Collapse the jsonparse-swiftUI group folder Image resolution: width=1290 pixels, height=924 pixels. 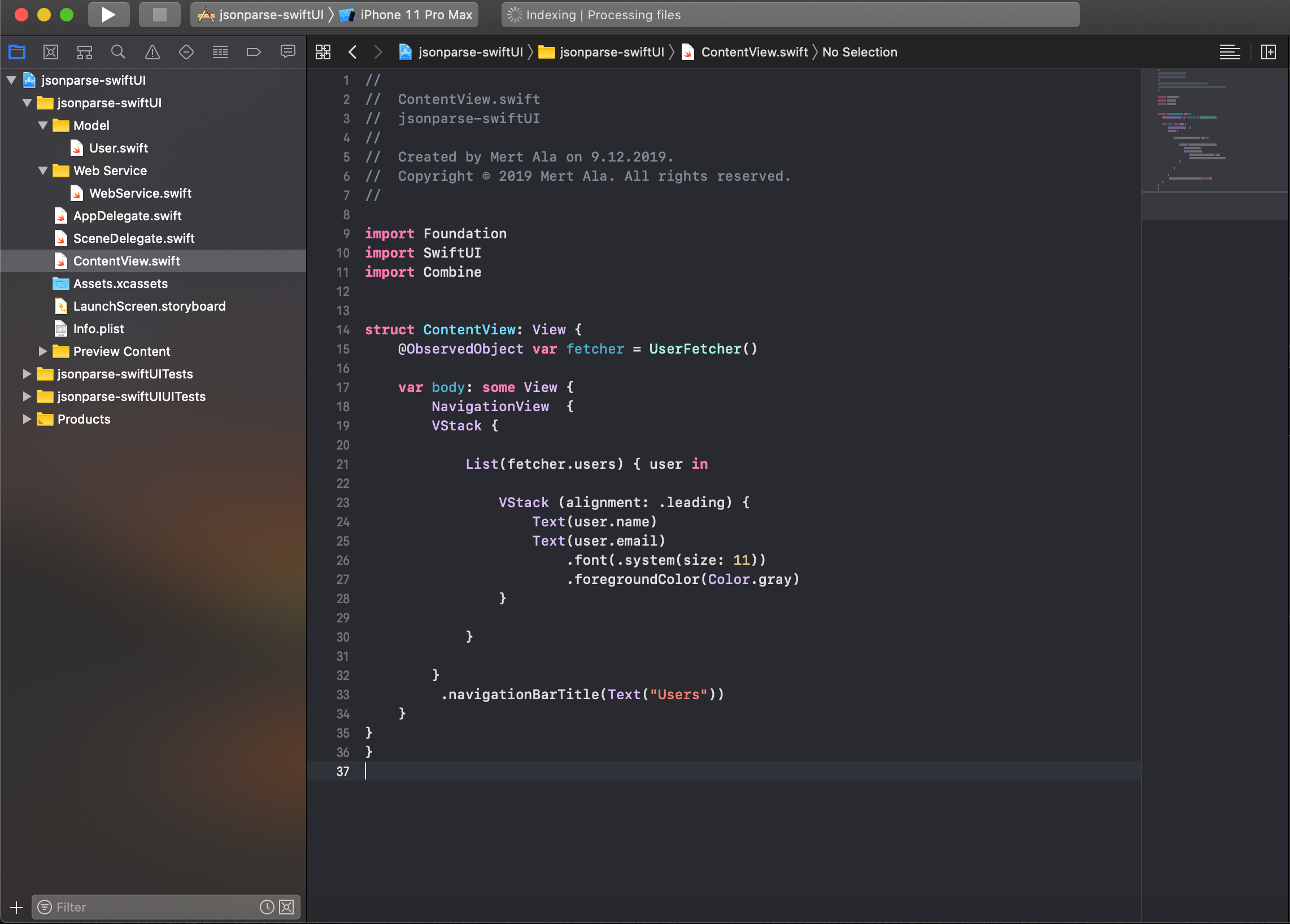click(27, 103)
